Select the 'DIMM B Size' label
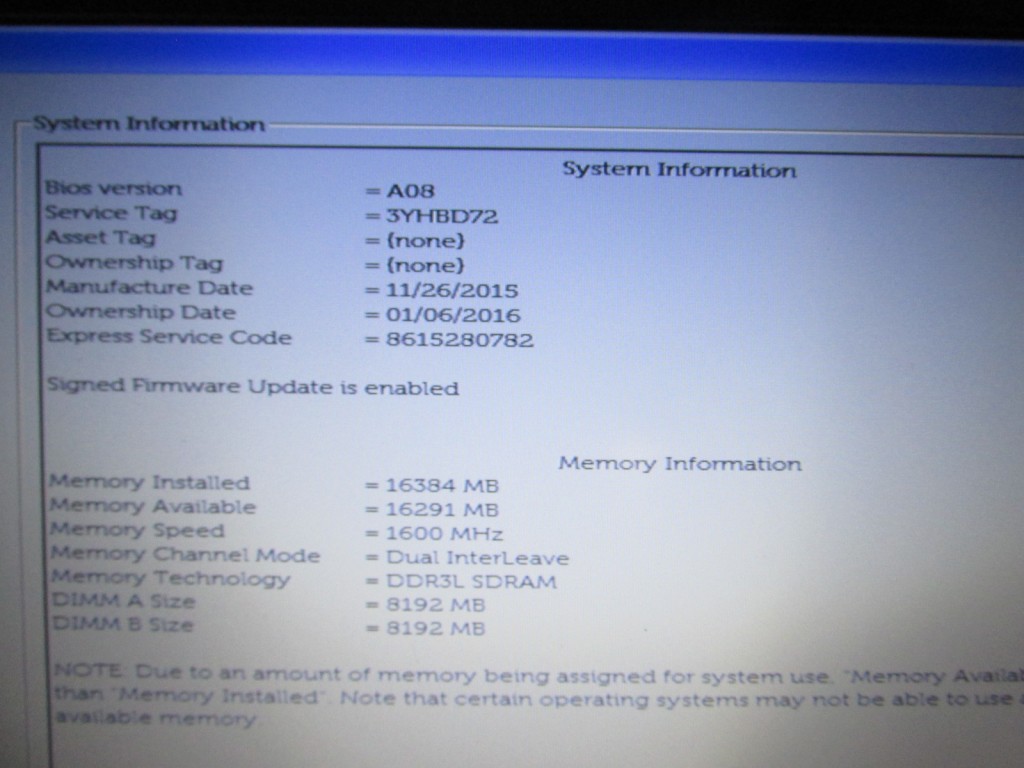1024x768 pixels. (123, 624)
